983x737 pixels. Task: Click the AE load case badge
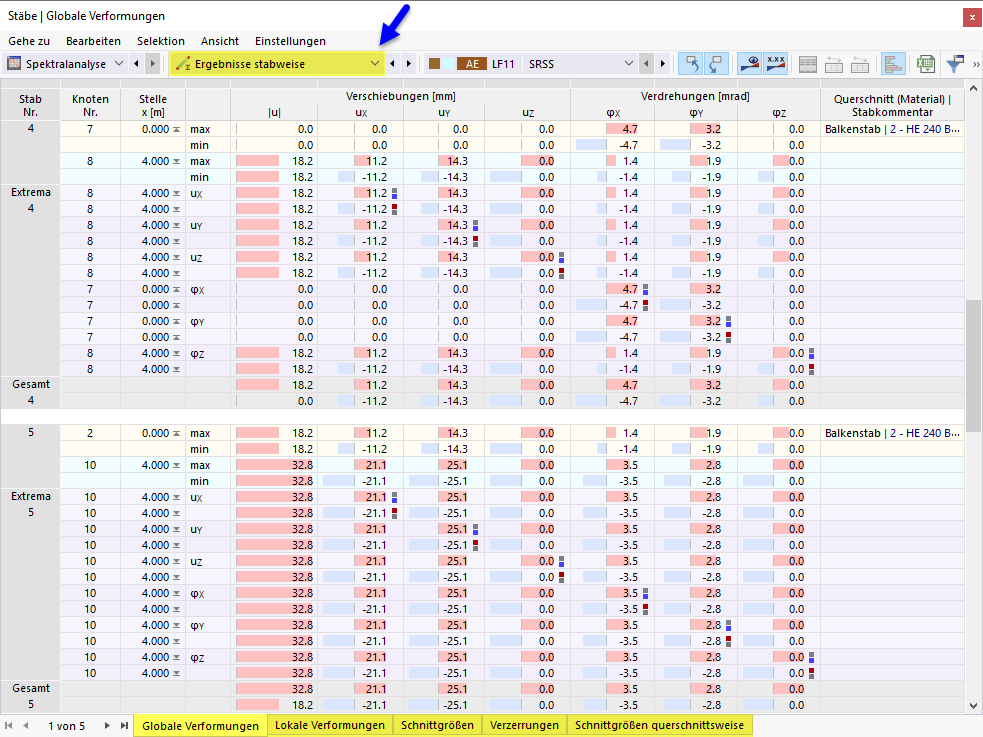tap(472, 64)
